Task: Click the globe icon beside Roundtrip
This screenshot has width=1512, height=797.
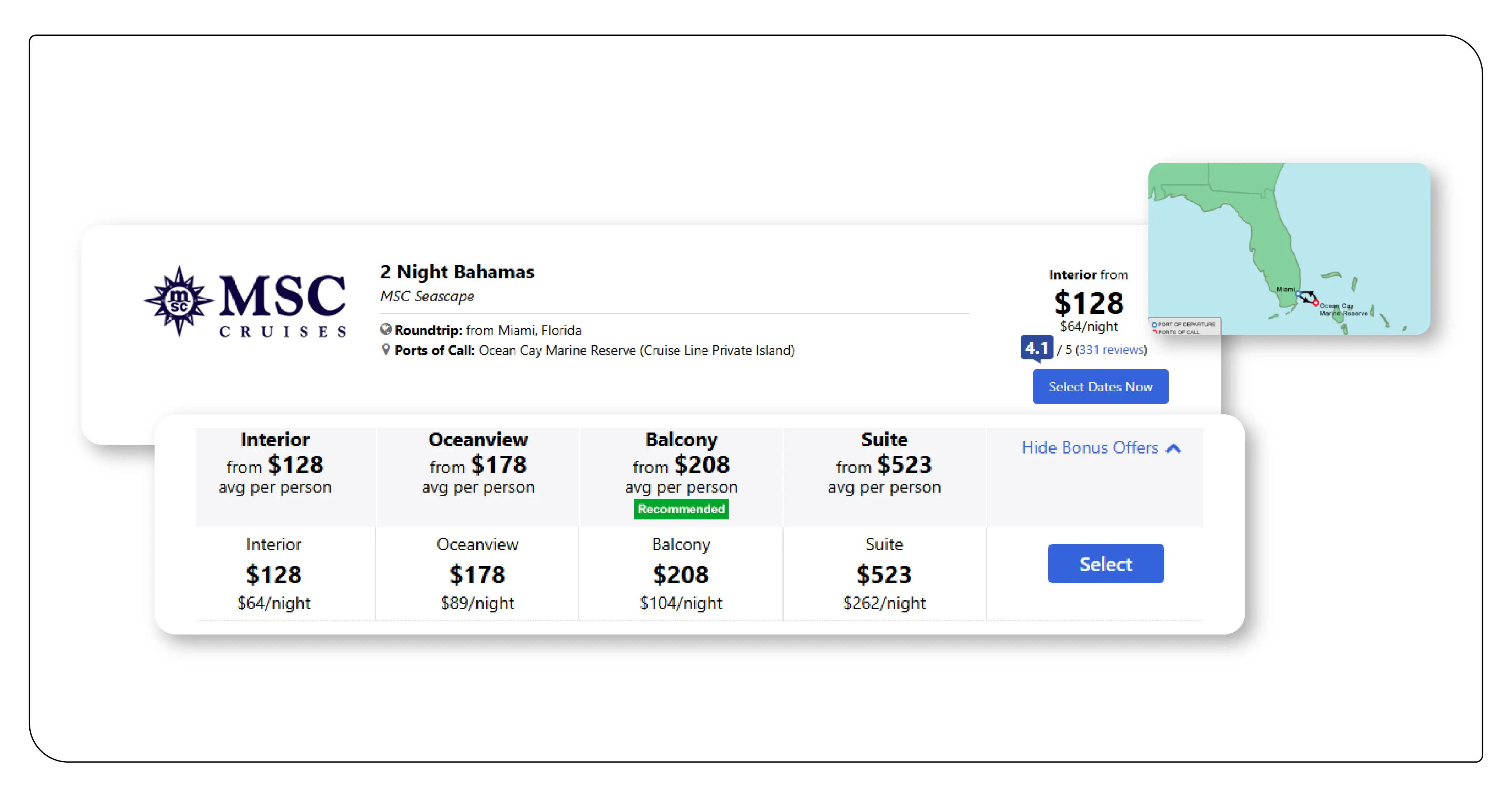Action: [x=387, y=330]
